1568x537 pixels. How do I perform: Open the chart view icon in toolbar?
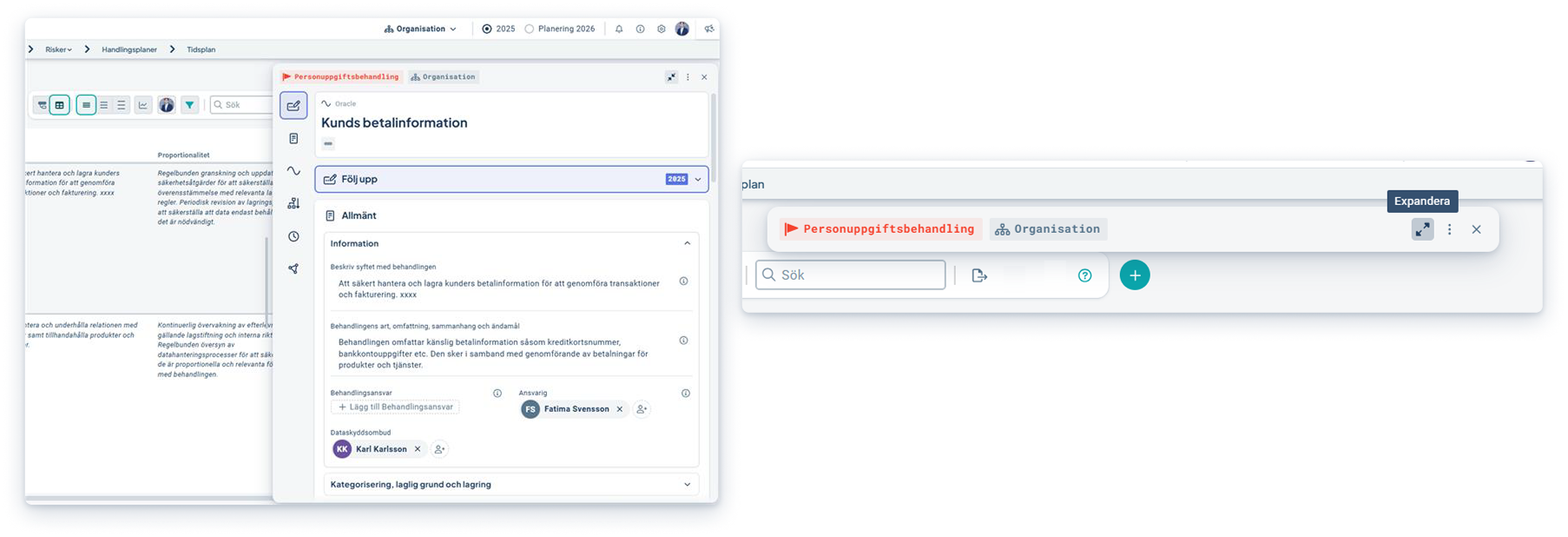click(x=143, y=105)
